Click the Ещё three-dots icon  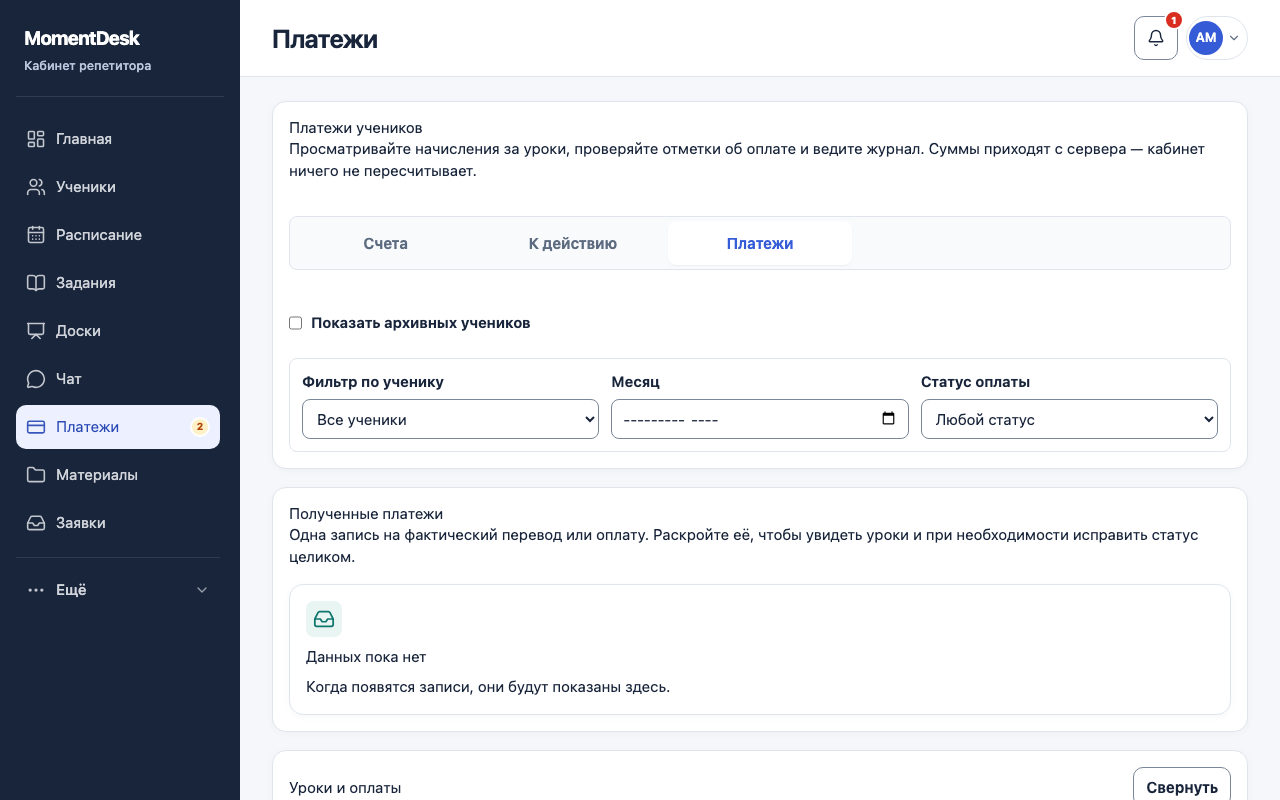click(36, 590)
